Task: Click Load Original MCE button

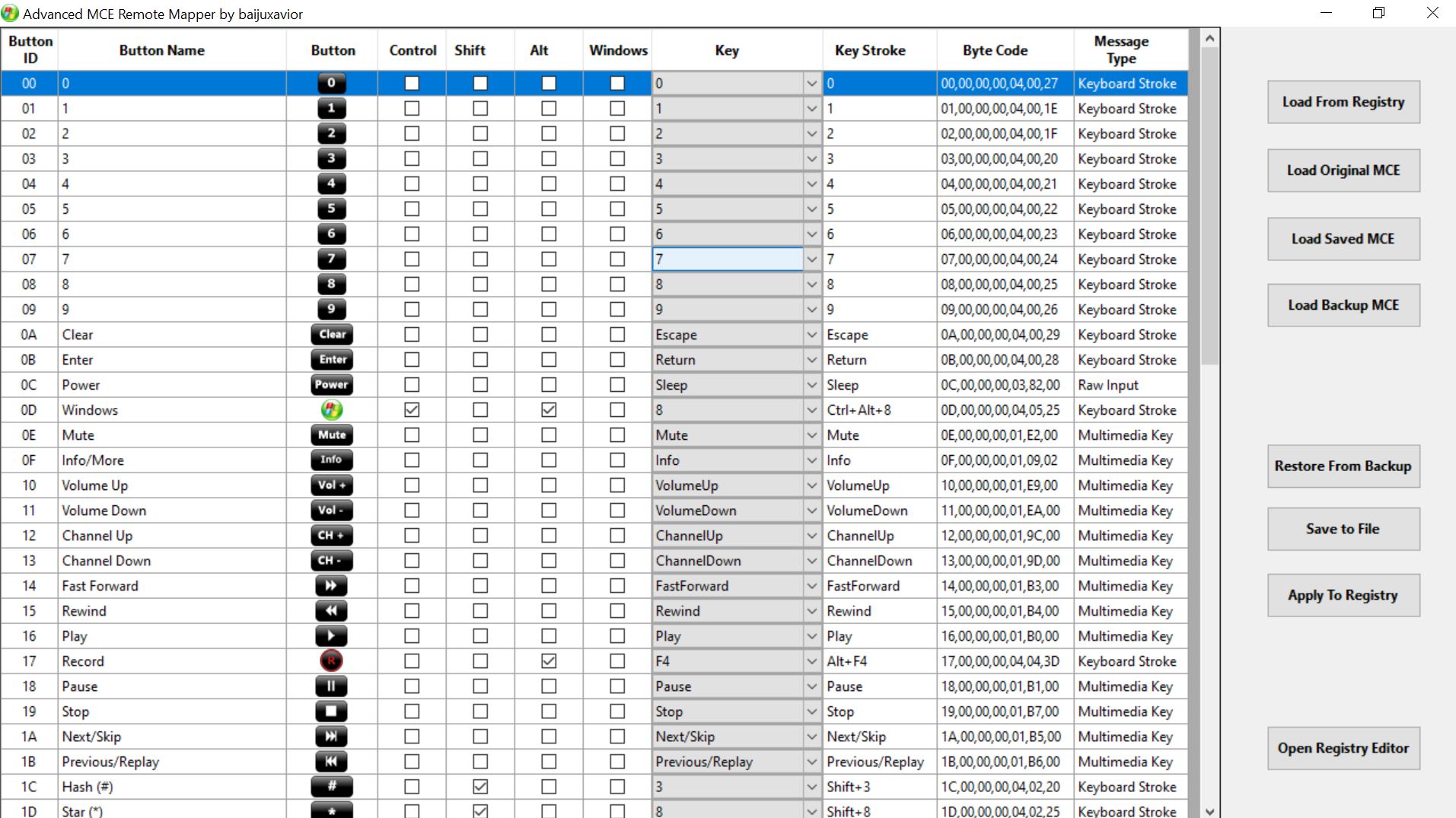Action: pyautogui.click(x=1343, y=170)
